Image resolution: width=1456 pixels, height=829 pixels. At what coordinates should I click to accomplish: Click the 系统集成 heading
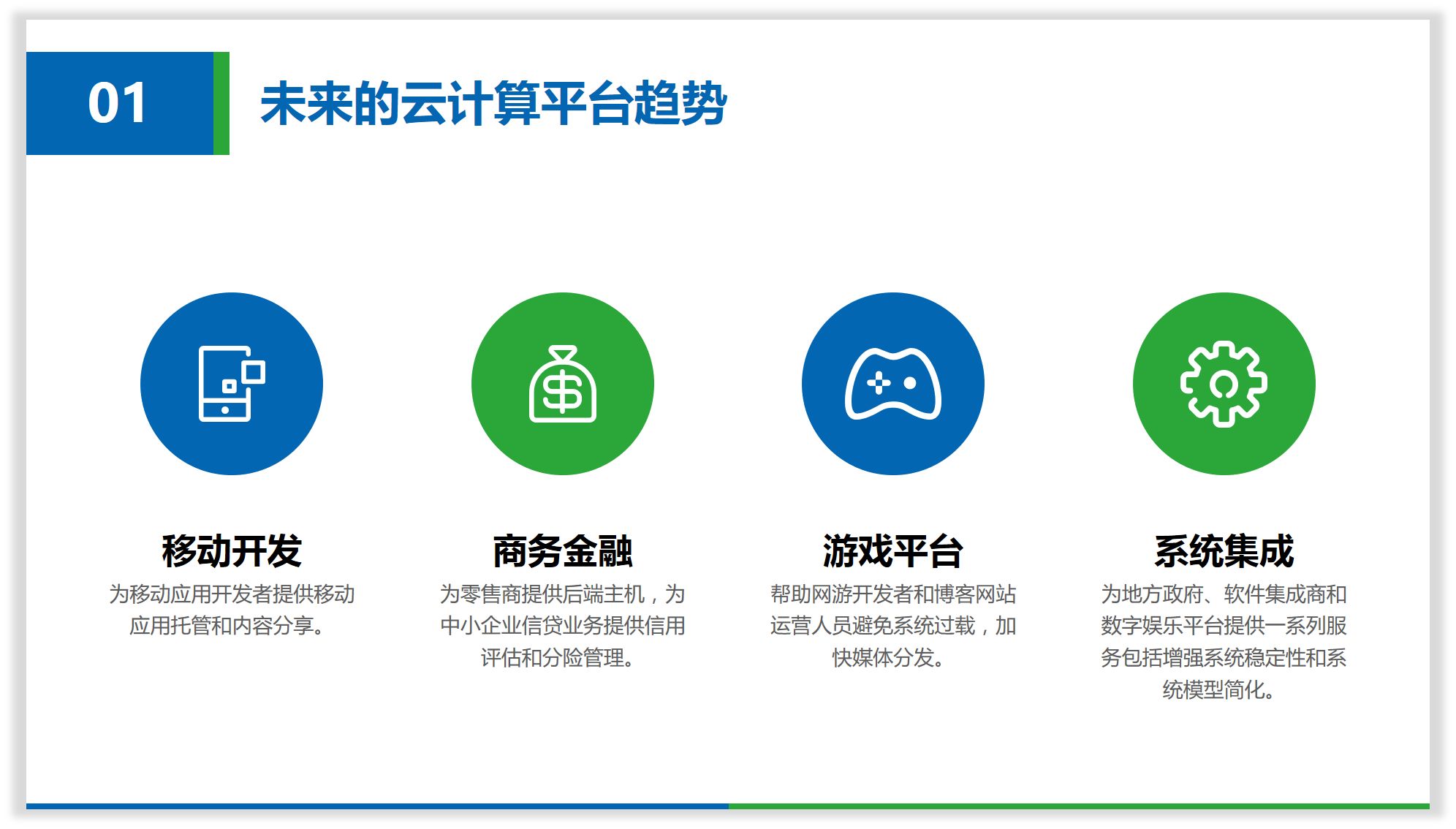click(1224, 551)
